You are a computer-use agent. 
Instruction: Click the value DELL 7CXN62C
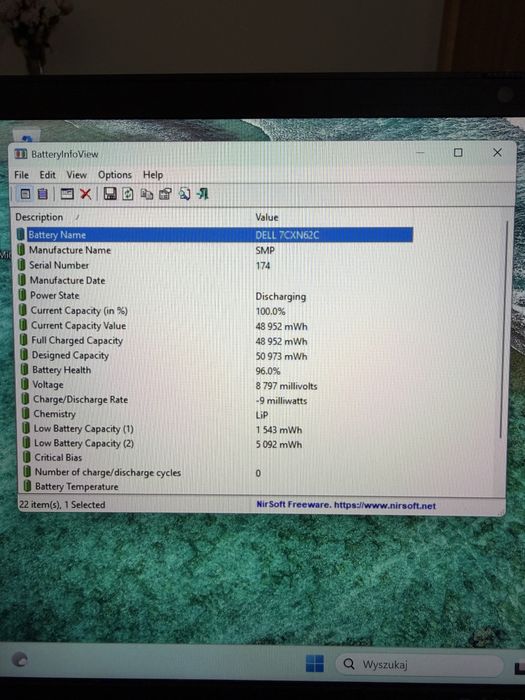(x=287, y=235)
